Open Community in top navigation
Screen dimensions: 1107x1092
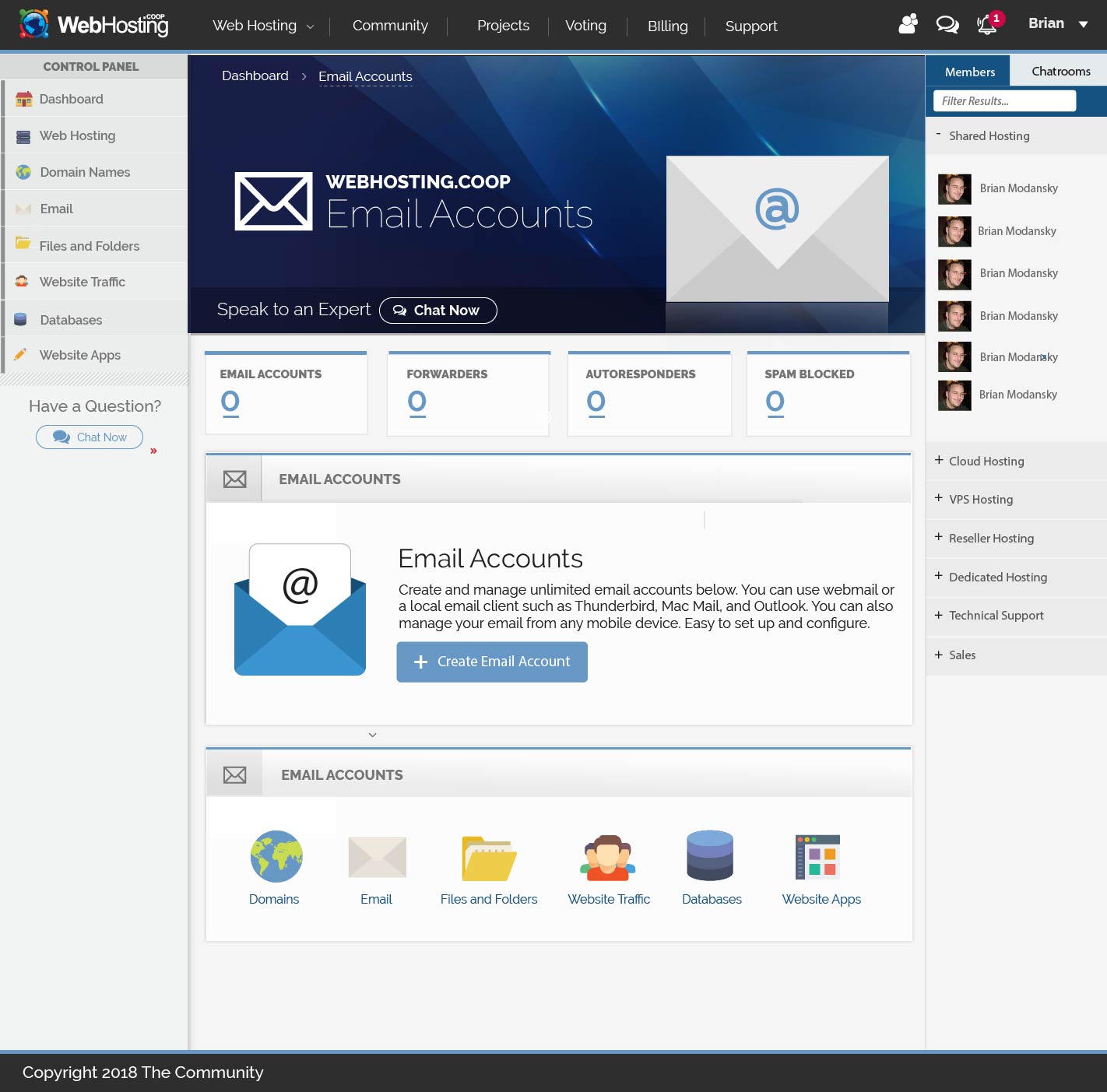390,26
